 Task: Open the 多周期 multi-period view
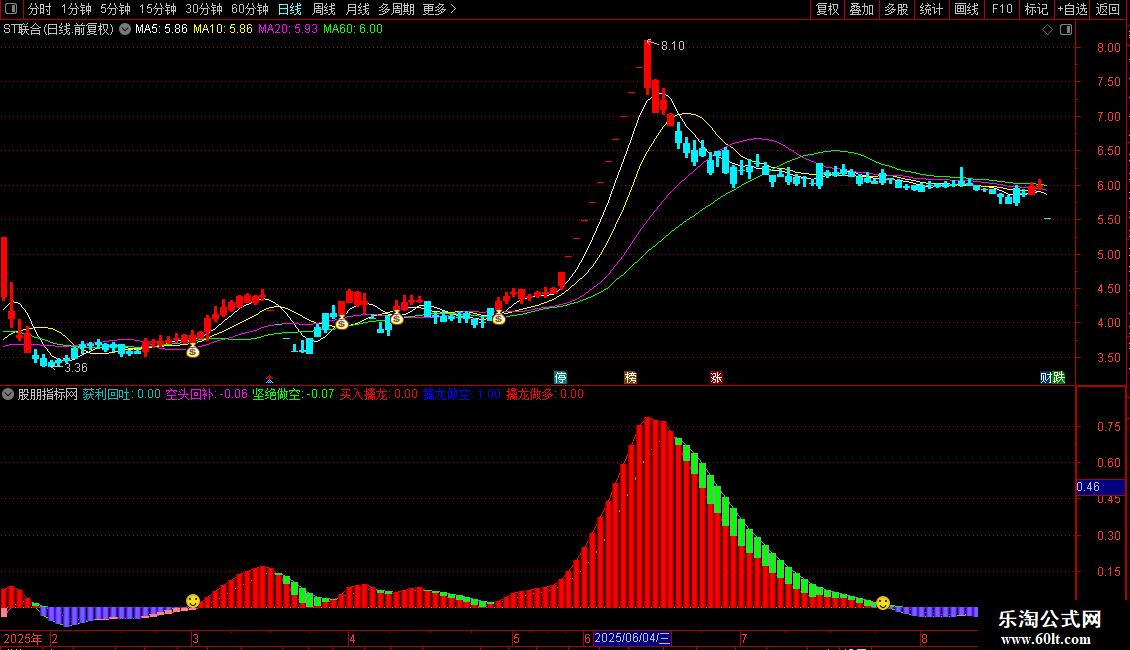[396, 9]
